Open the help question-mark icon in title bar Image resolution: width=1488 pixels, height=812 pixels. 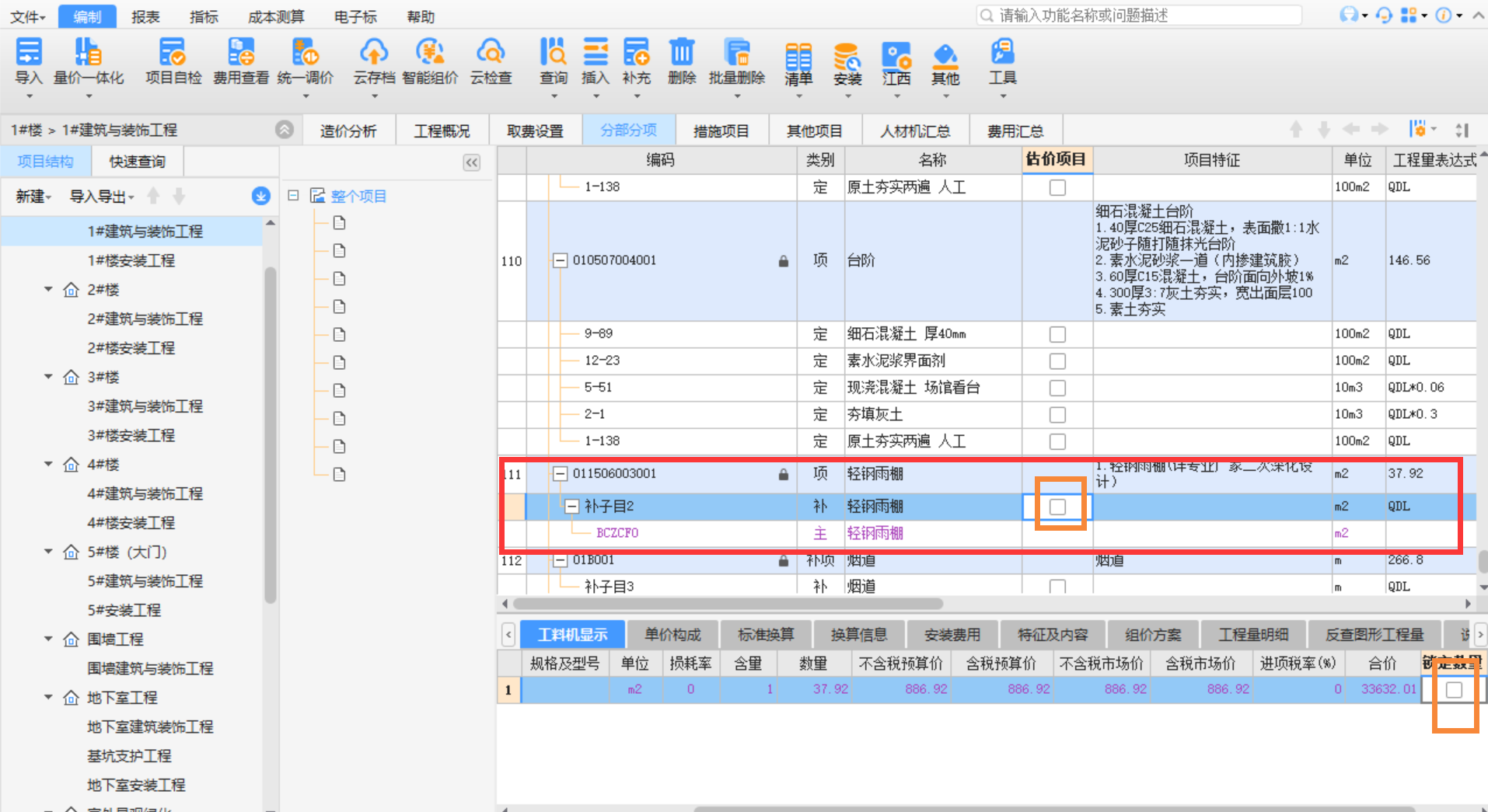pos(1444,16)
